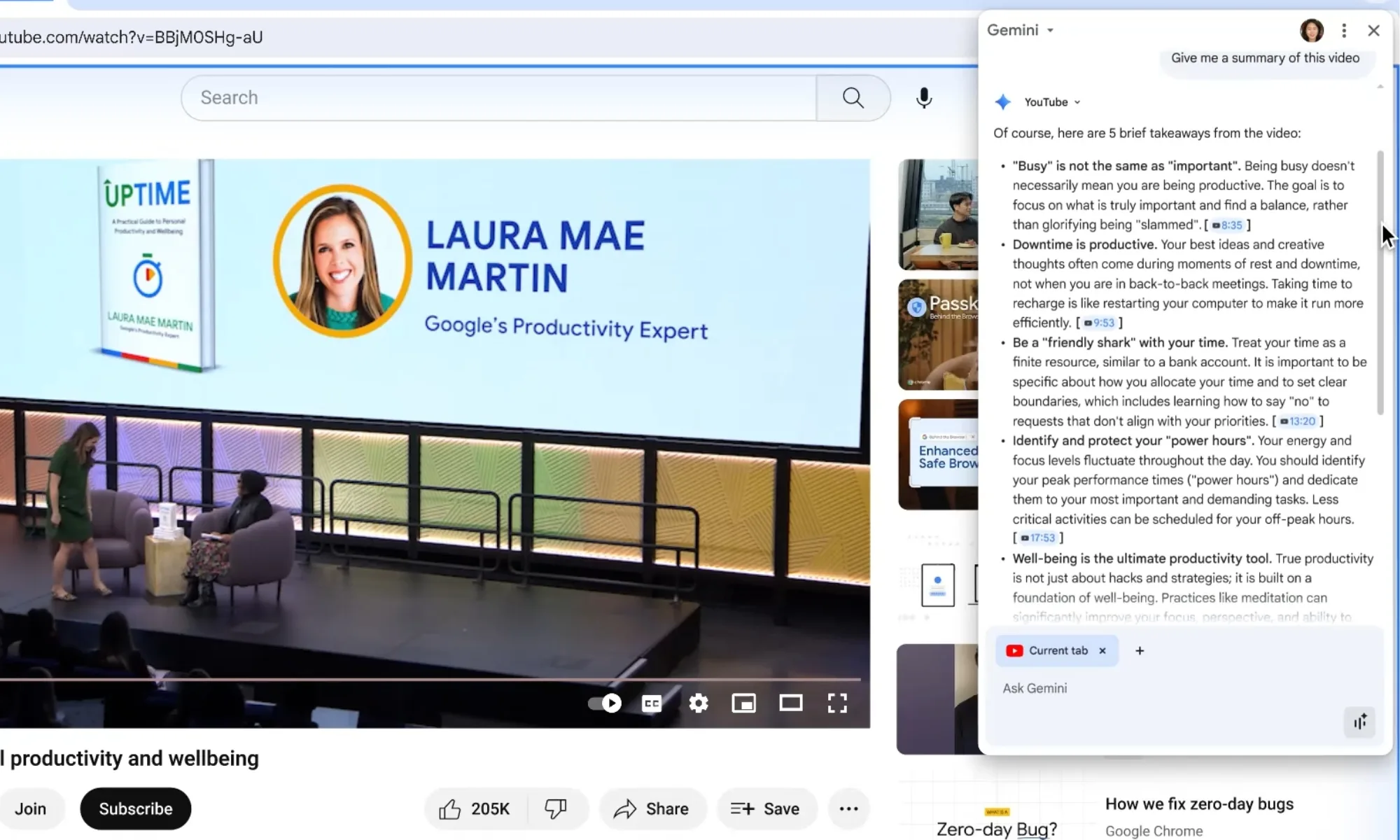Image resolution: width=1400 pixels, height=840 pixels.
Task: Enable closed captions in the player
Action: [651, 703]
